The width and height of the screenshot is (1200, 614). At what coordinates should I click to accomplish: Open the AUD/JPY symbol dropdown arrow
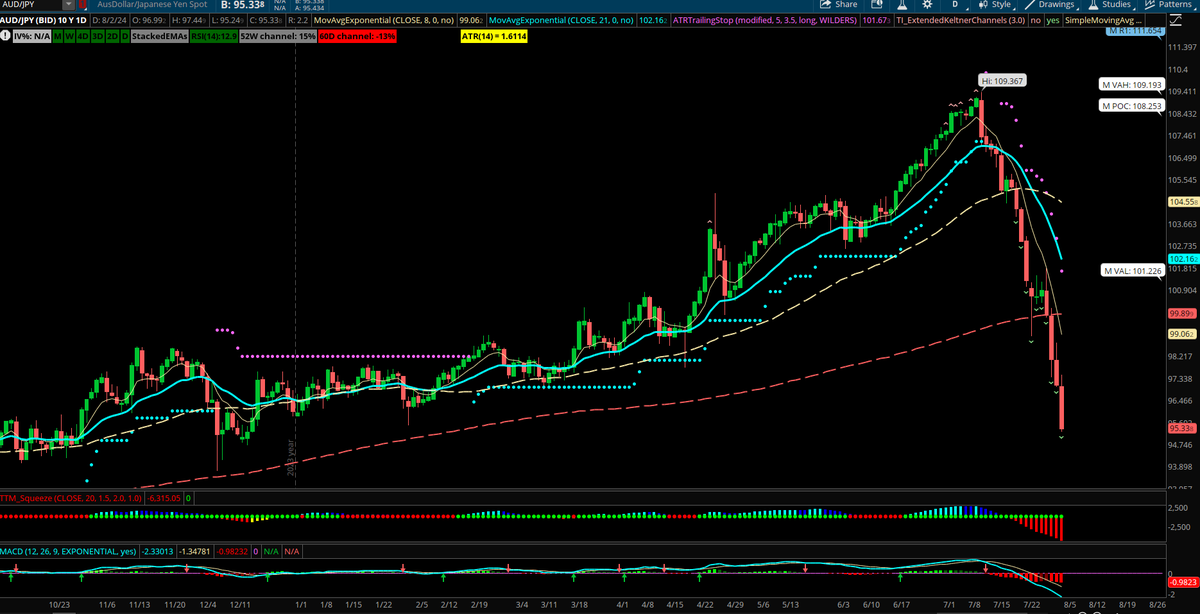[x=66, y=5]
